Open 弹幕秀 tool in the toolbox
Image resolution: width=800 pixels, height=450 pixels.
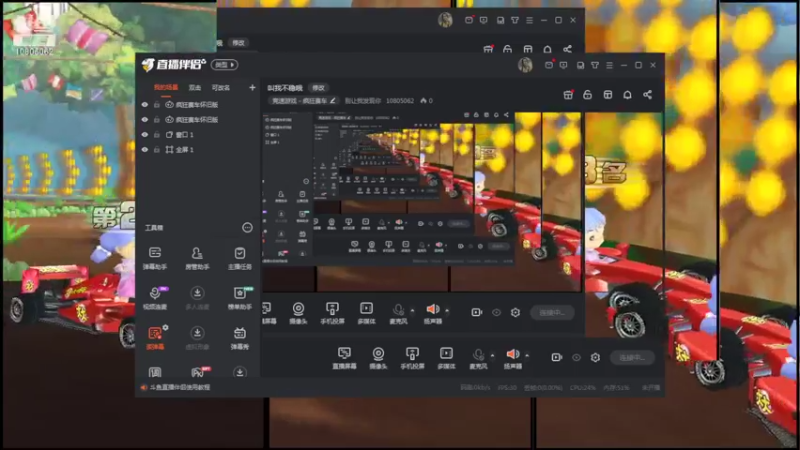tap(239, 338)
